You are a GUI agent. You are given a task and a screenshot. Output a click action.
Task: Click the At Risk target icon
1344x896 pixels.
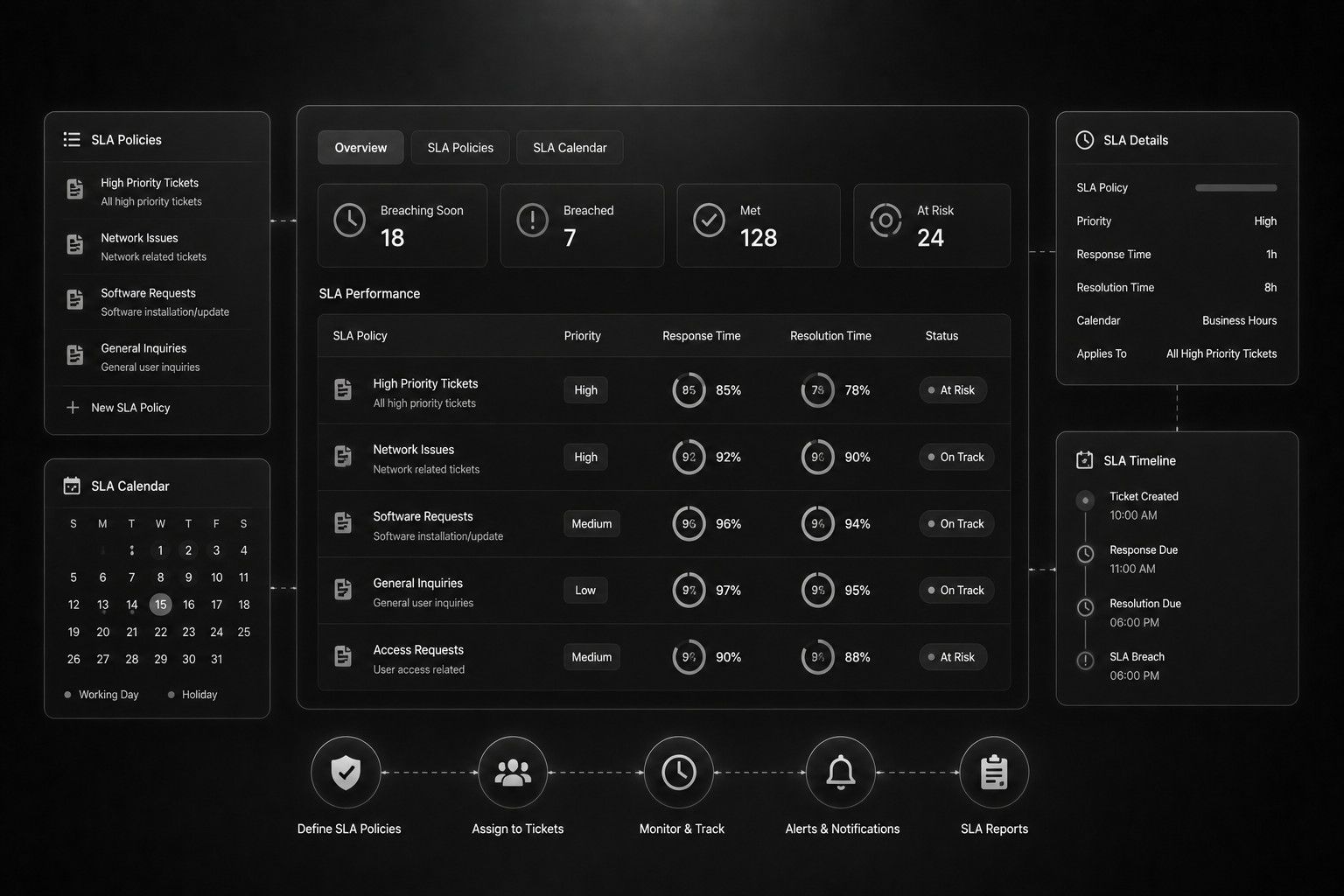point(885,220)
